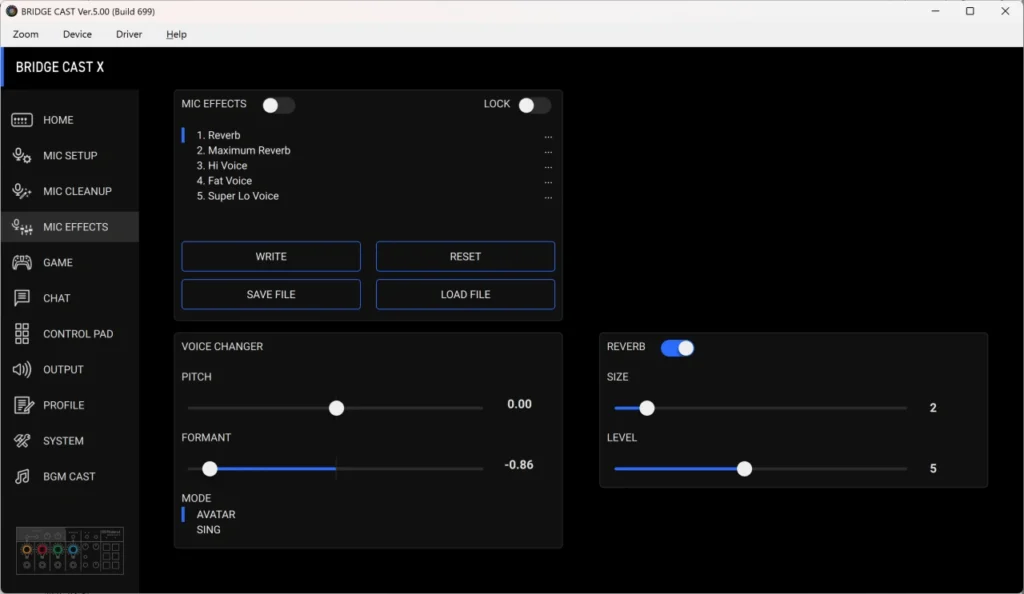Viewport: 1024px width, 594px height.
Task: Disable the REVERB toggle switch
Action: pyautogui.click(x=677, y=348)
